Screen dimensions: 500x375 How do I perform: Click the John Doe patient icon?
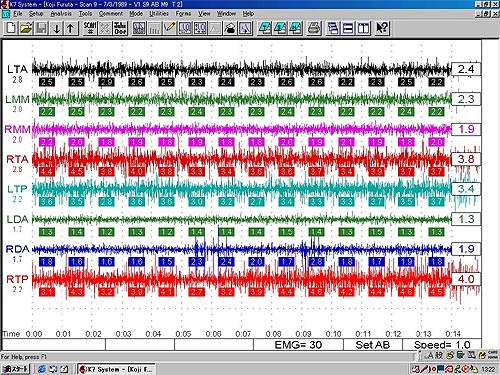point(120,28)
